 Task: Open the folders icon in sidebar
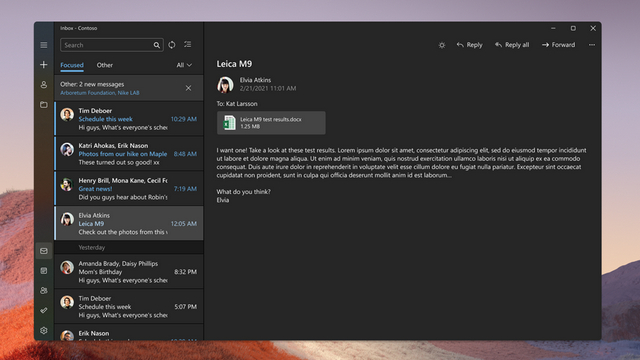point(44,104)
